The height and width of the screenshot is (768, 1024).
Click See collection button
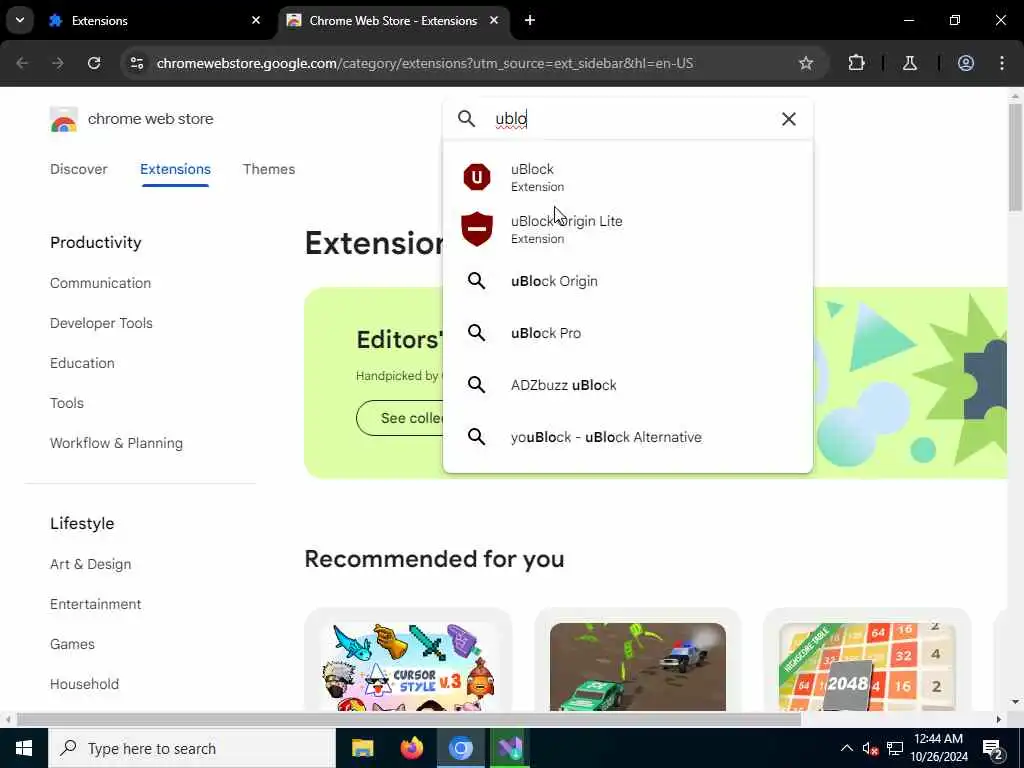click(402, 418)
